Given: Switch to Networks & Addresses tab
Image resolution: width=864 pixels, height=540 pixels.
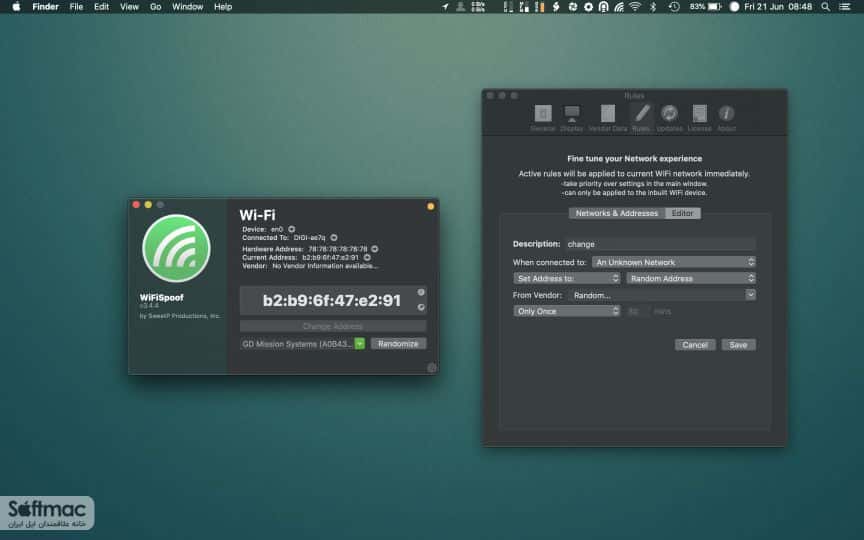Looking at the screenshot, I should (617, 213).
